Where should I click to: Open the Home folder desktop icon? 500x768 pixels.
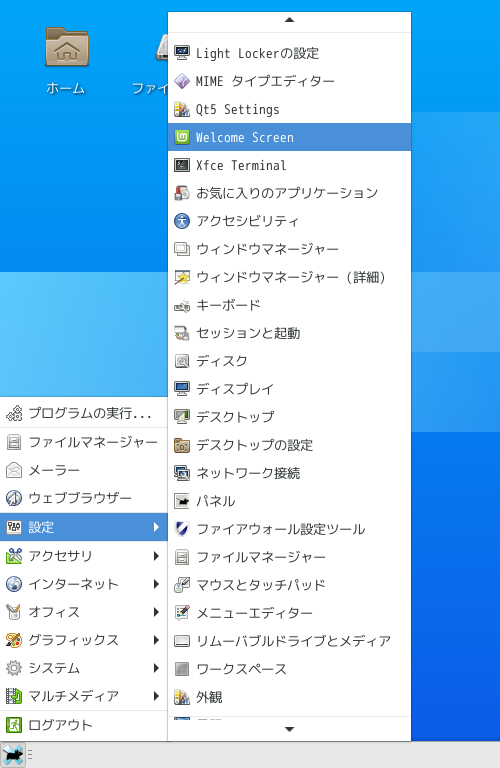67,47
